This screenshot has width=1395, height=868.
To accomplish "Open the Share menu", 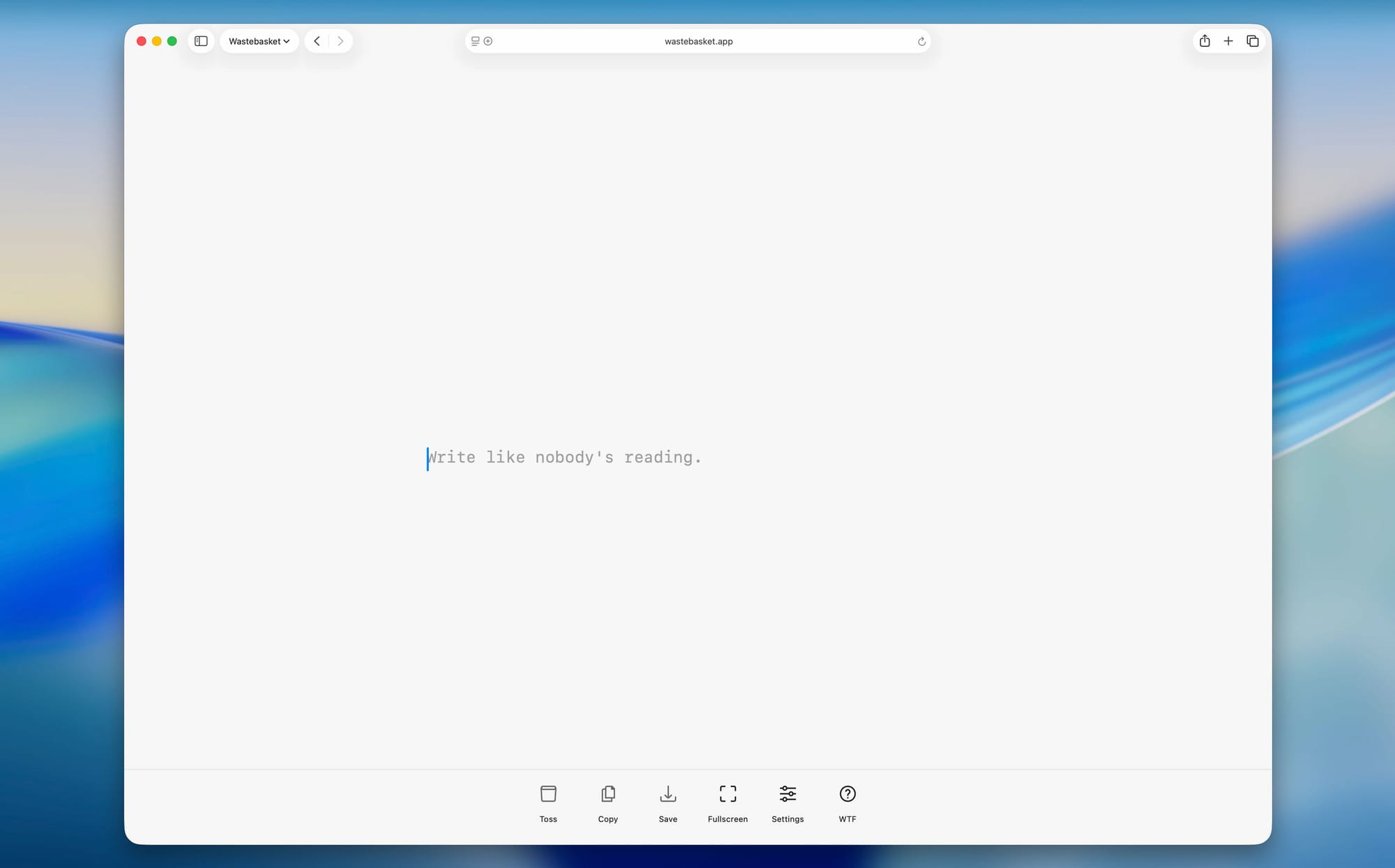I will (x=1205, y=41).
